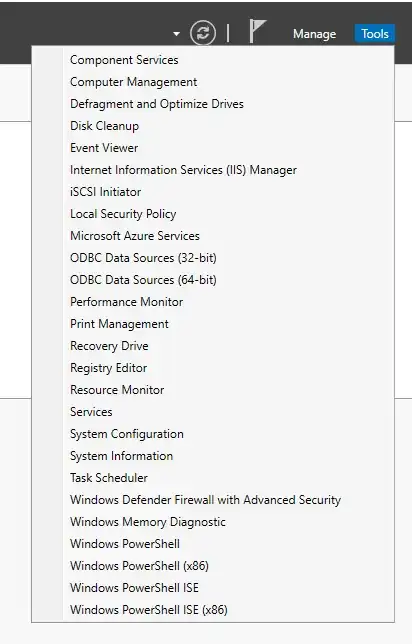
Task: Open the Manage menu
Action: [x=314, y=34]
